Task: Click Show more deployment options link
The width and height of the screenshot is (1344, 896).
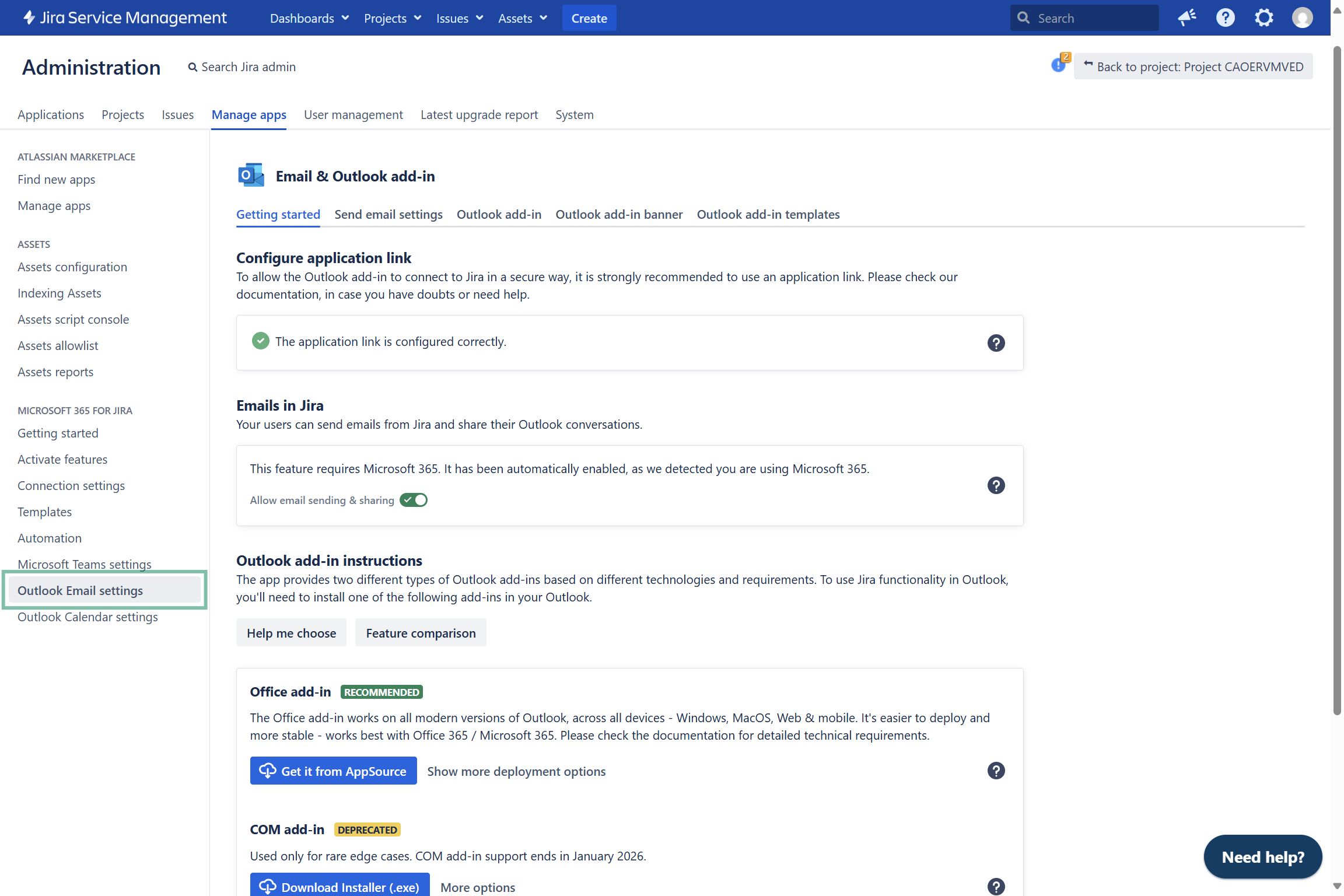Action: pos(516,771)
